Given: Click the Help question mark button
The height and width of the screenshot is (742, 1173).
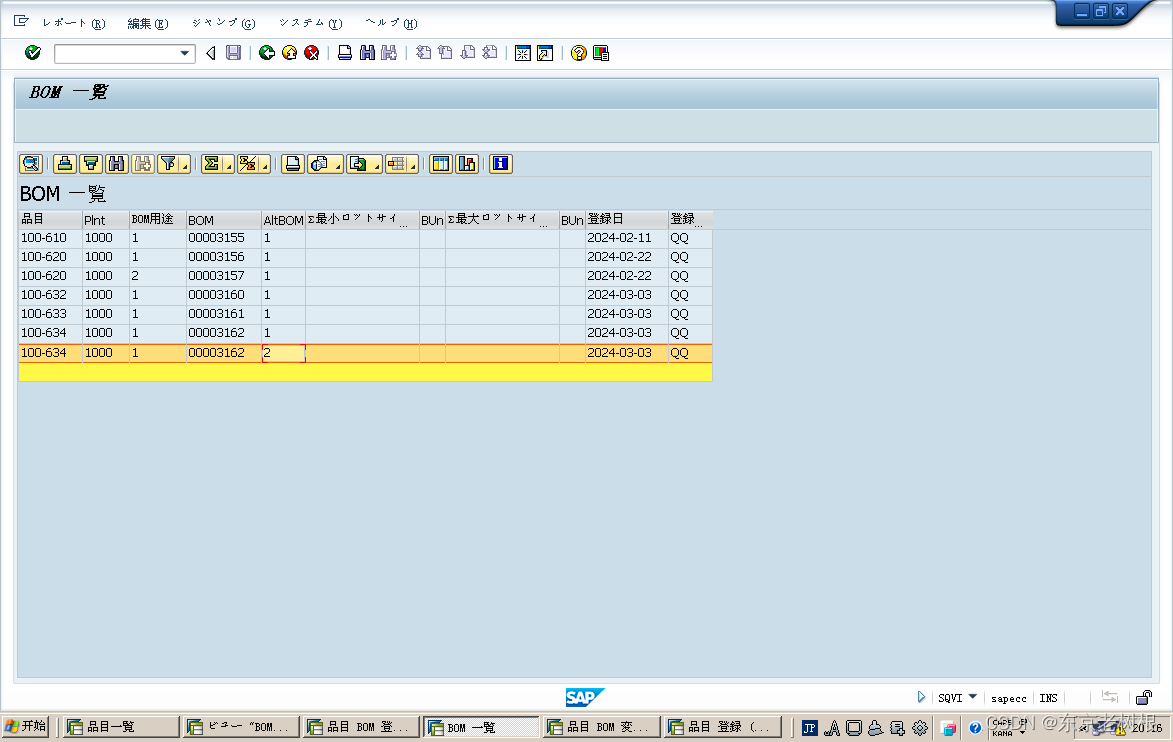Looking at the screenshot, I should coord(578,53).
